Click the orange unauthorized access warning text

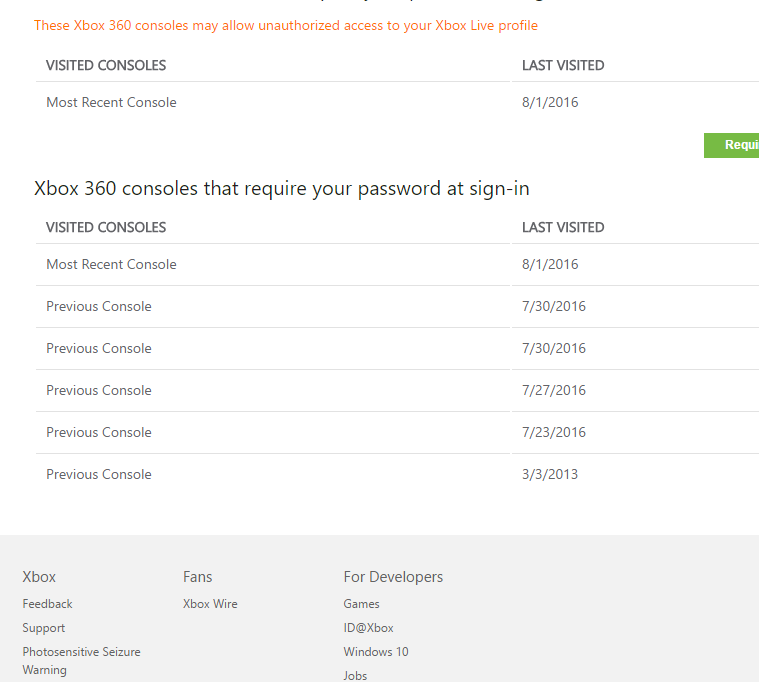click(286, 25)
